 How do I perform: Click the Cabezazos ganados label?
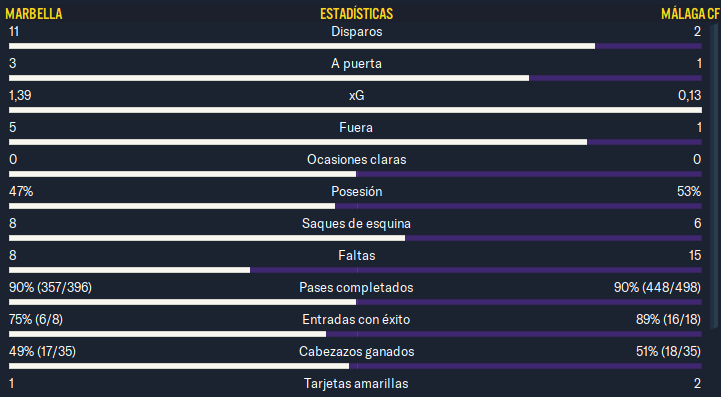tap(356, 351)
